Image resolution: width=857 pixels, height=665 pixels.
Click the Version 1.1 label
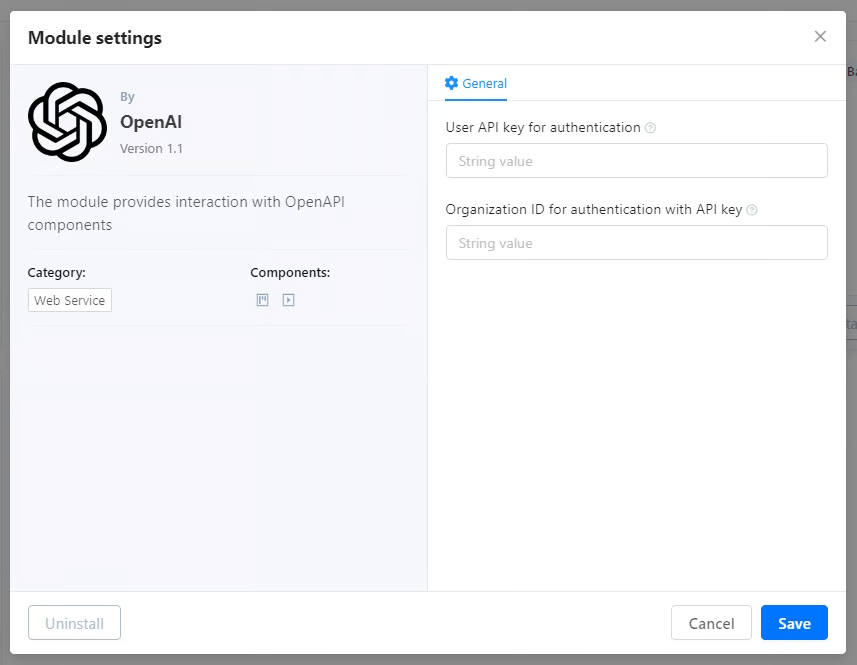pos(151,148)
